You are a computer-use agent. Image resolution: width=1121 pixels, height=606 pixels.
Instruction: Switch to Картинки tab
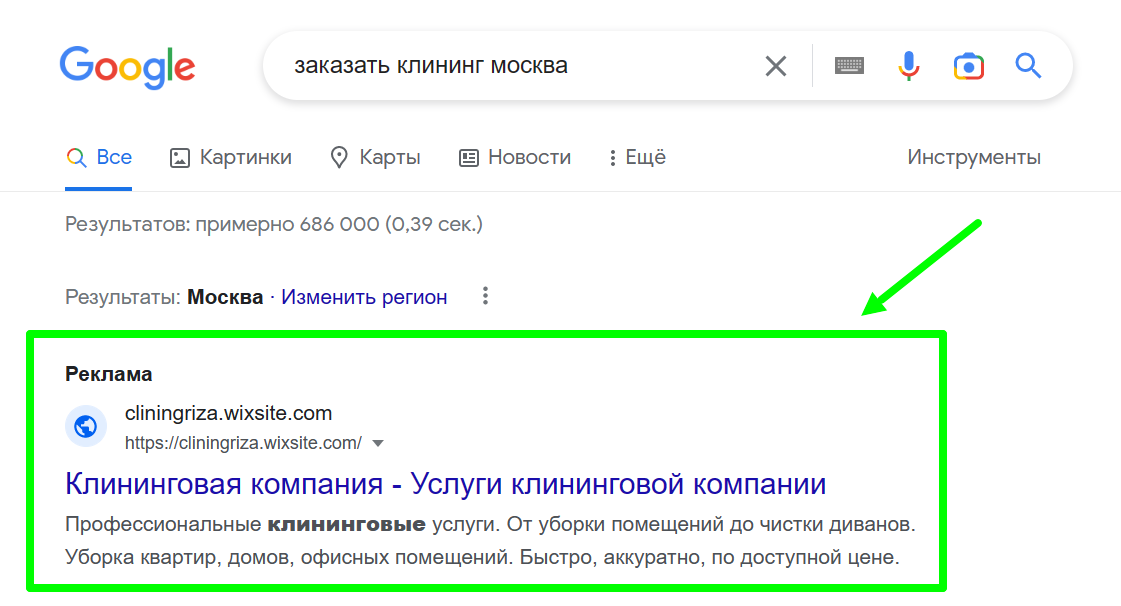(x=231, y=157)
